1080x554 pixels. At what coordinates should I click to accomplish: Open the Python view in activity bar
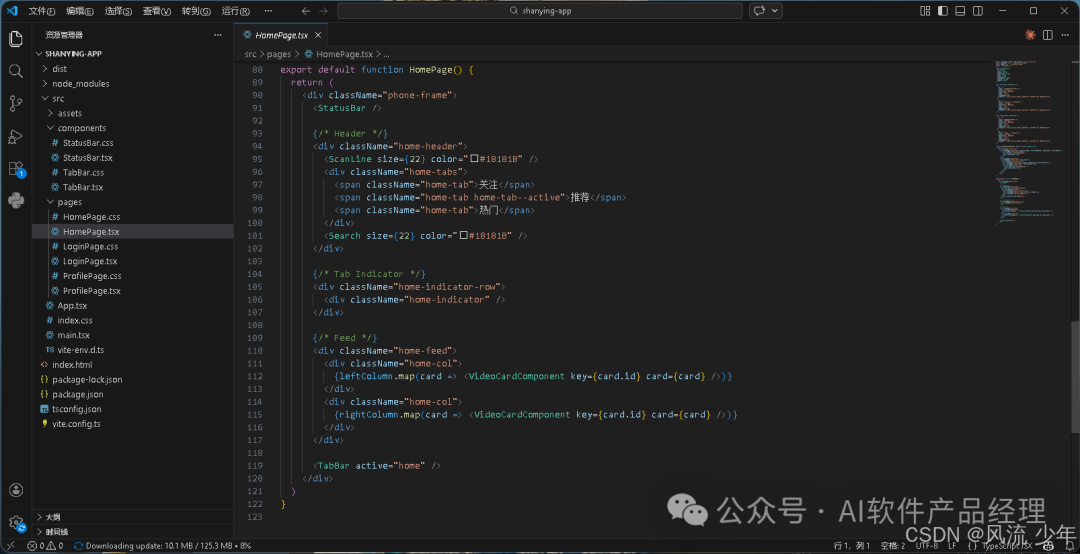point(15,201)
